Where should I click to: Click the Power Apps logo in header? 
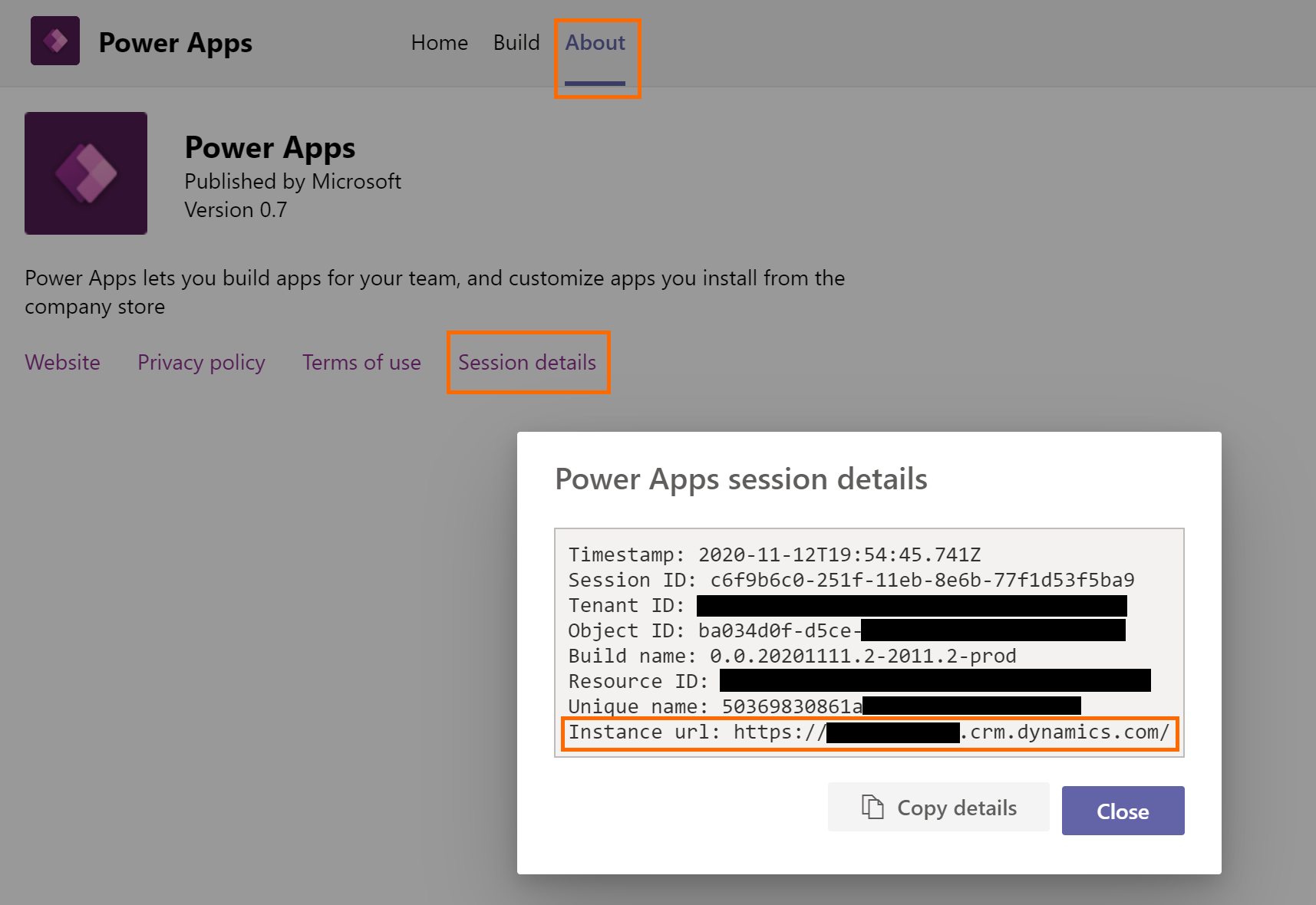tap(55, 41)
